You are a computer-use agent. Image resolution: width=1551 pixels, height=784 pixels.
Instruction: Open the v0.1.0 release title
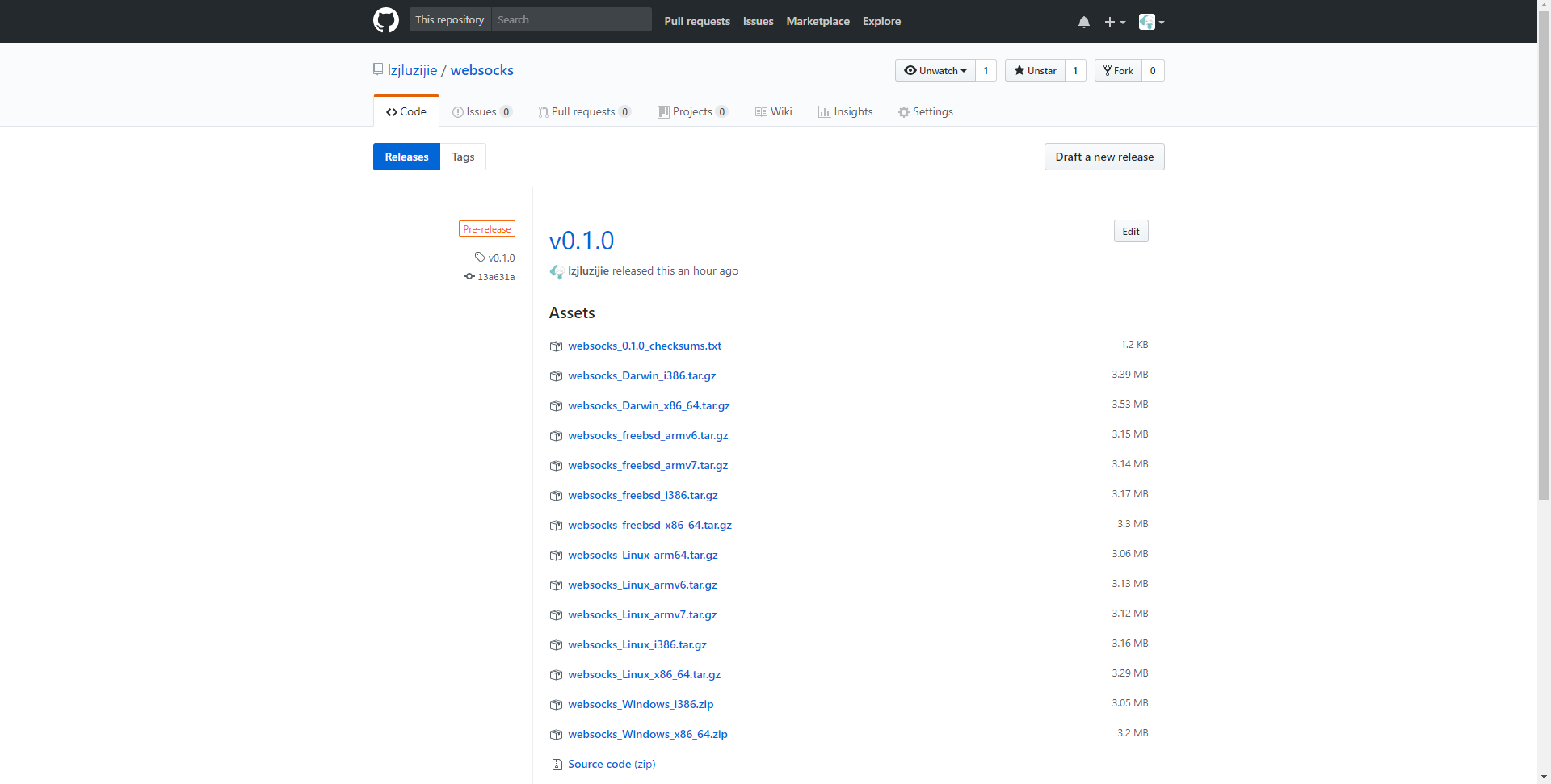coord(582,241)
